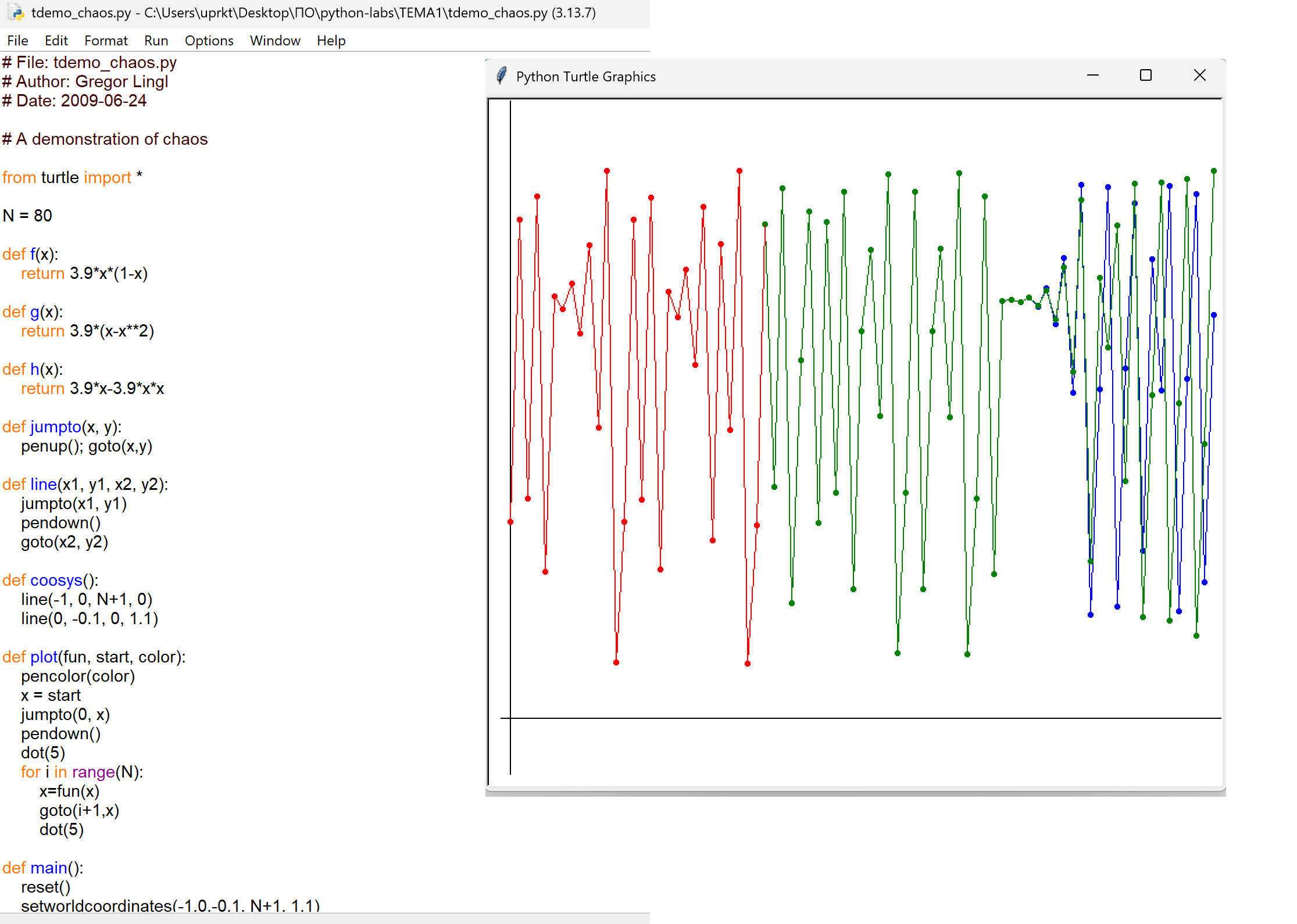Click the Python Turtle Graphics title bar

(x=814, y=76)
